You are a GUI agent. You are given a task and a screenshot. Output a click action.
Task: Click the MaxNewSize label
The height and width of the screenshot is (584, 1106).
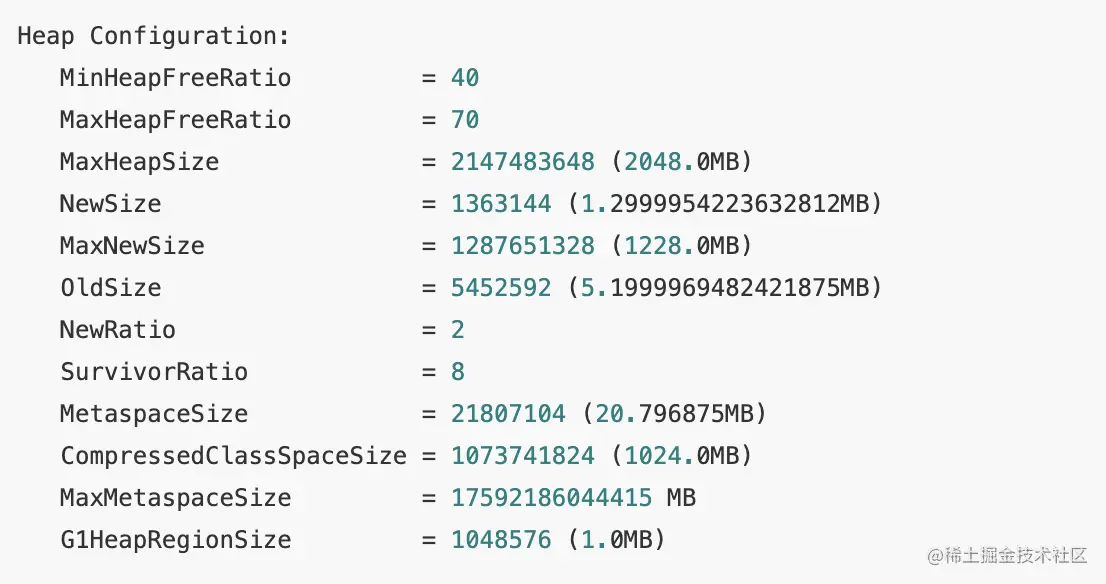point(132,246)
